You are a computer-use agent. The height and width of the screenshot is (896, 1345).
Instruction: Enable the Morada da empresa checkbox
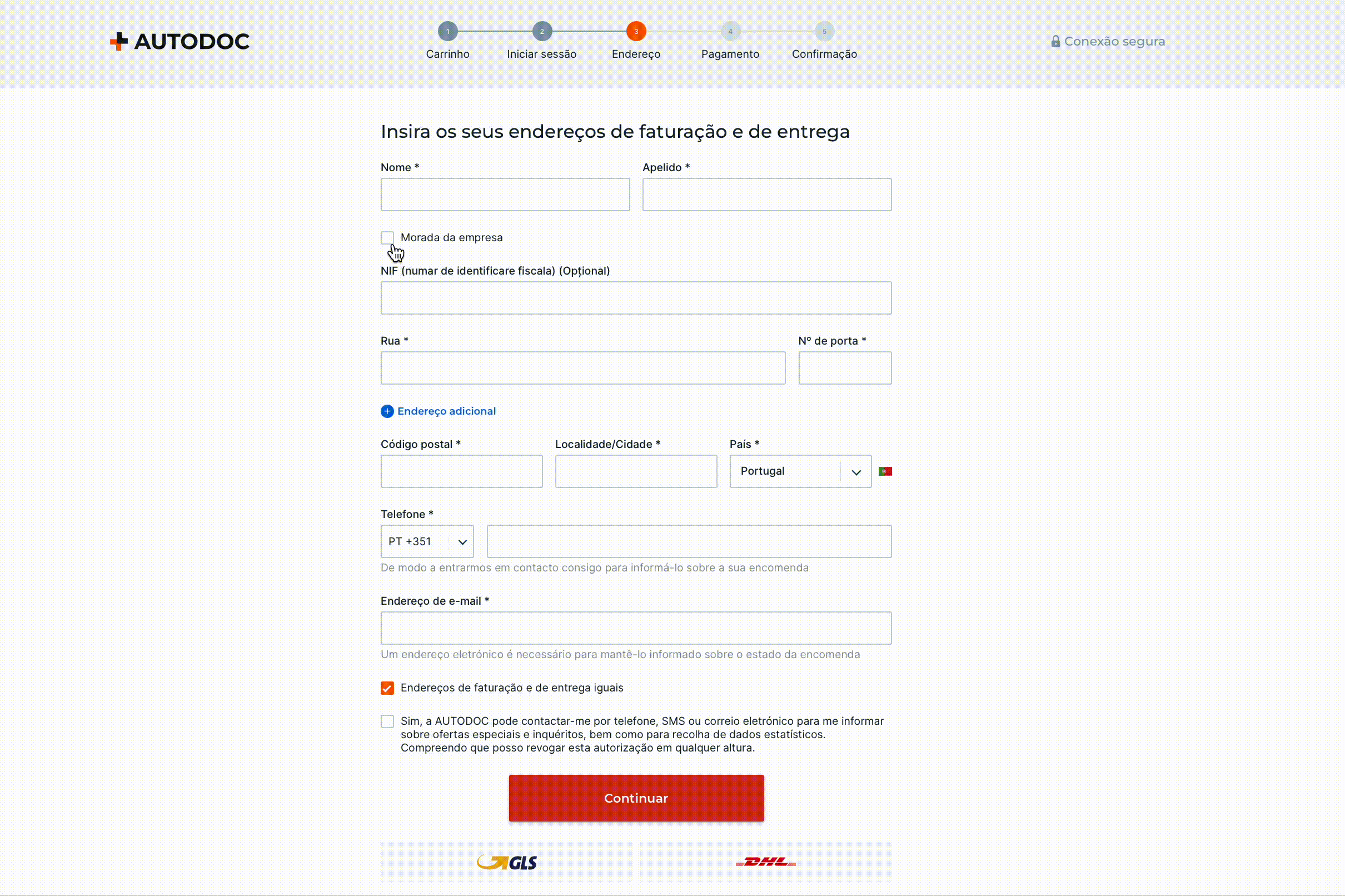coord(387,238)
